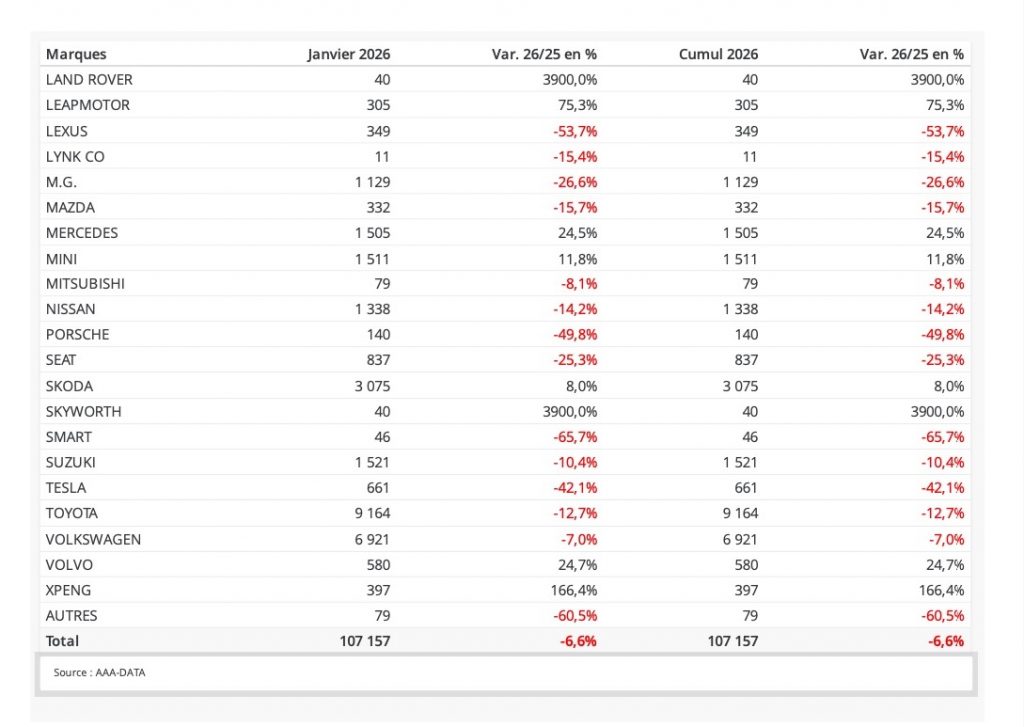The height and width of the screenshot is (727, 1024).
Task: Click the Janvier 2026 column header
Action: (x=348, y=54)
